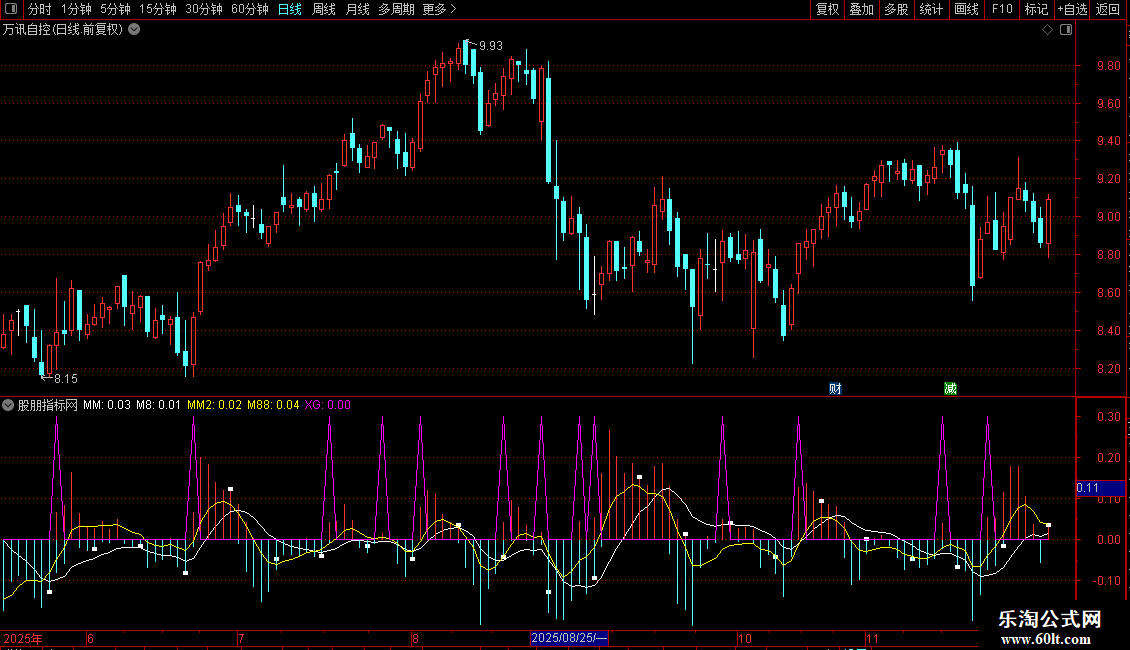
Task: Click the MM: 0.03 indicator value
Action: click(x=107, y=405)
